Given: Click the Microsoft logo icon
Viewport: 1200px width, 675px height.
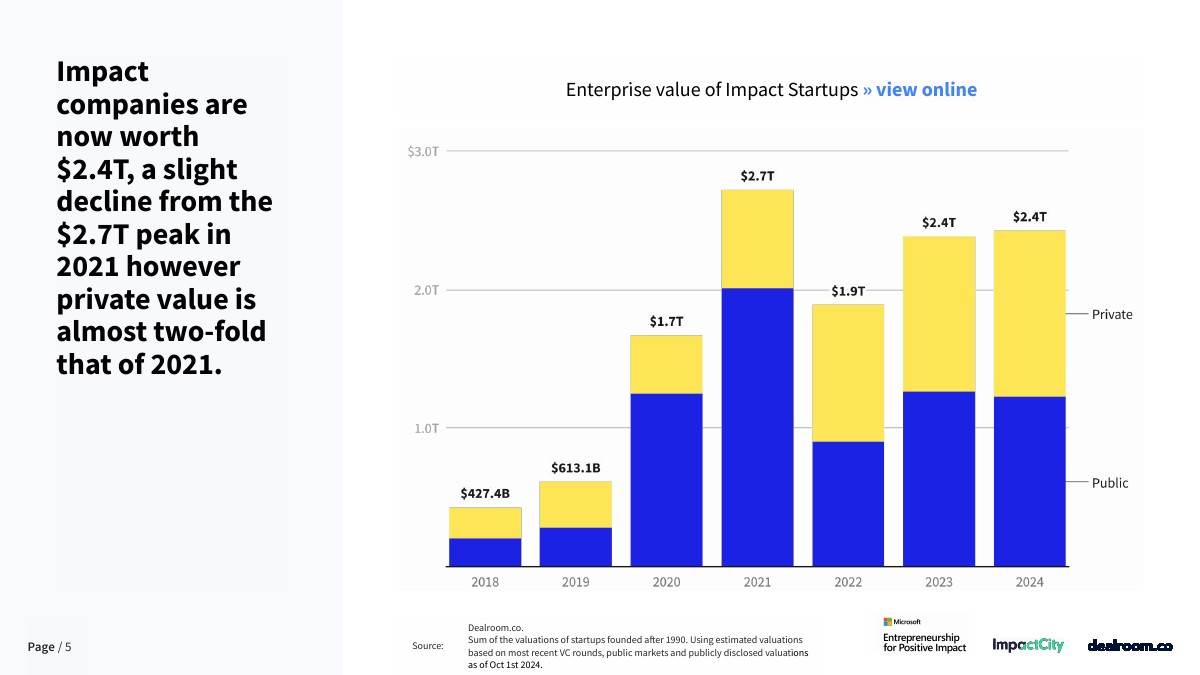Looking at the screenshot, I should 888,621.
